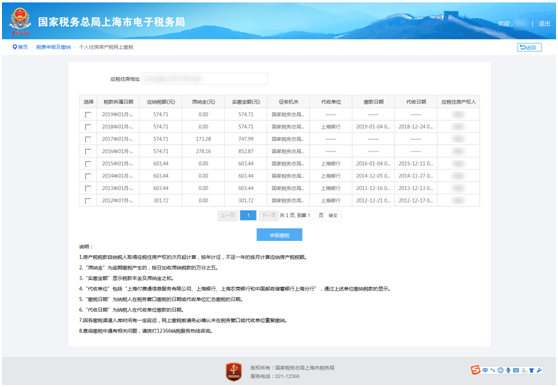Check the 2016年01月 tax period row checkbox
This screenshot has height=387, width=558.
(88, 152)
